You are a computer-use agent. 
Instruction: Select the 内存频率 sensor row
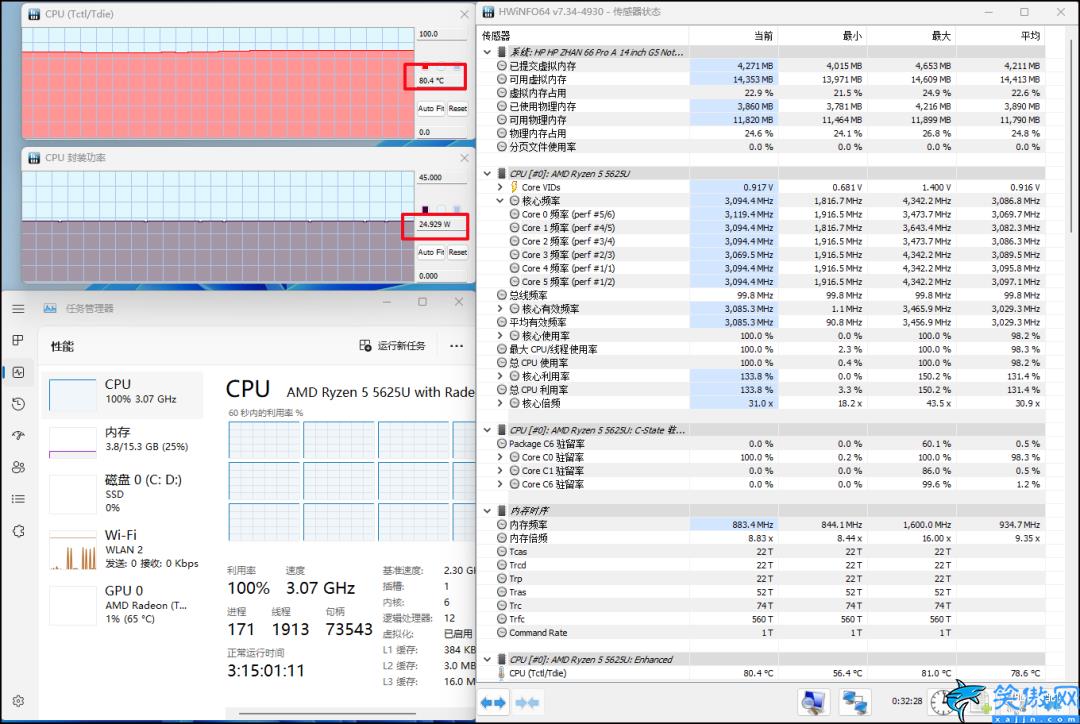point(764,525)
